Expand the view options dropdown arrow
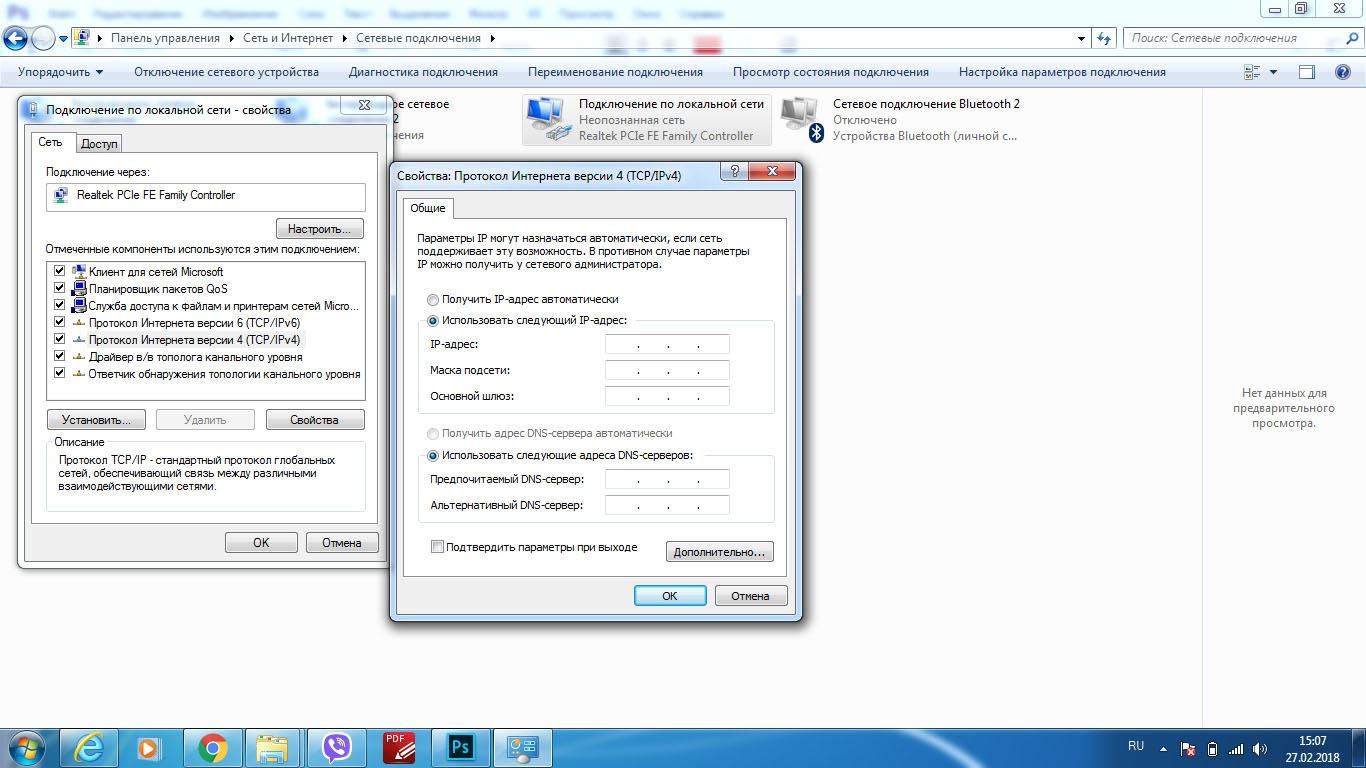1366x768 pixels. pos(1273,72)
